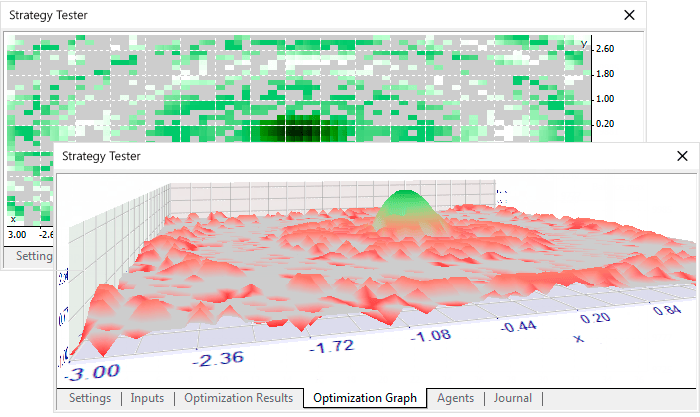Screen dimensions: 700x417
Task: Close the back Strategy Tester window
Action: coord(629,15)
